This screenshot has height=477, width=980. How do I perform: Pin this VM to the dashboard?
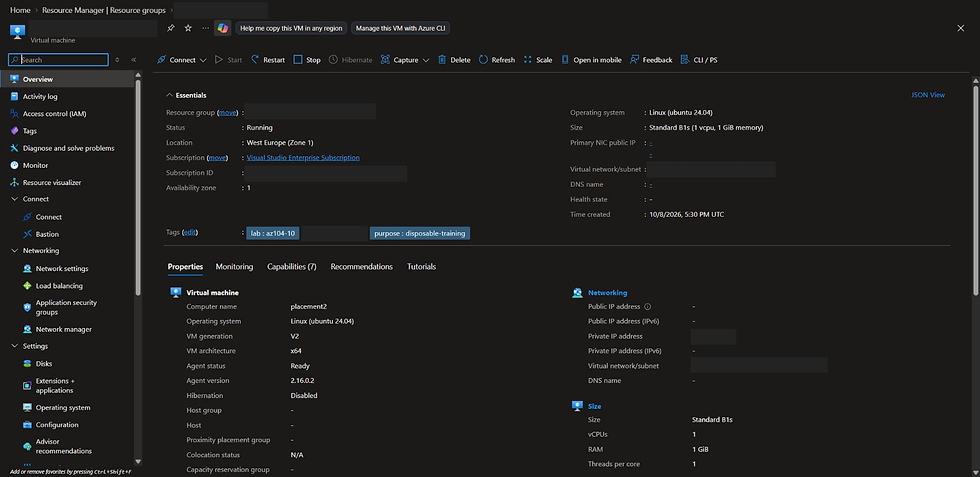click(x=171, y=28)
